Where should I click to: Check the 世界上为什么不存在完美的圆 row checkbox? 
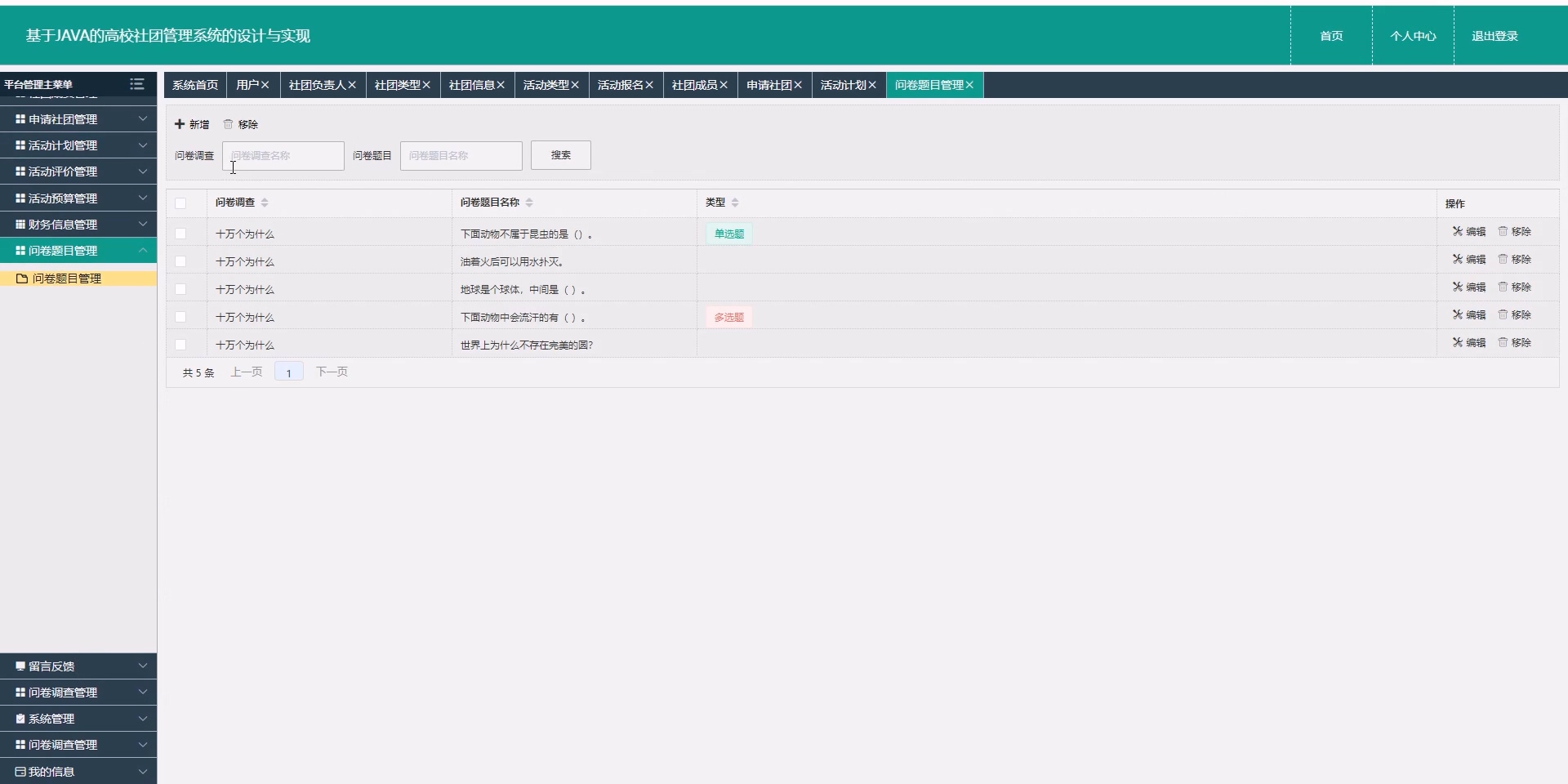(180, 345)
